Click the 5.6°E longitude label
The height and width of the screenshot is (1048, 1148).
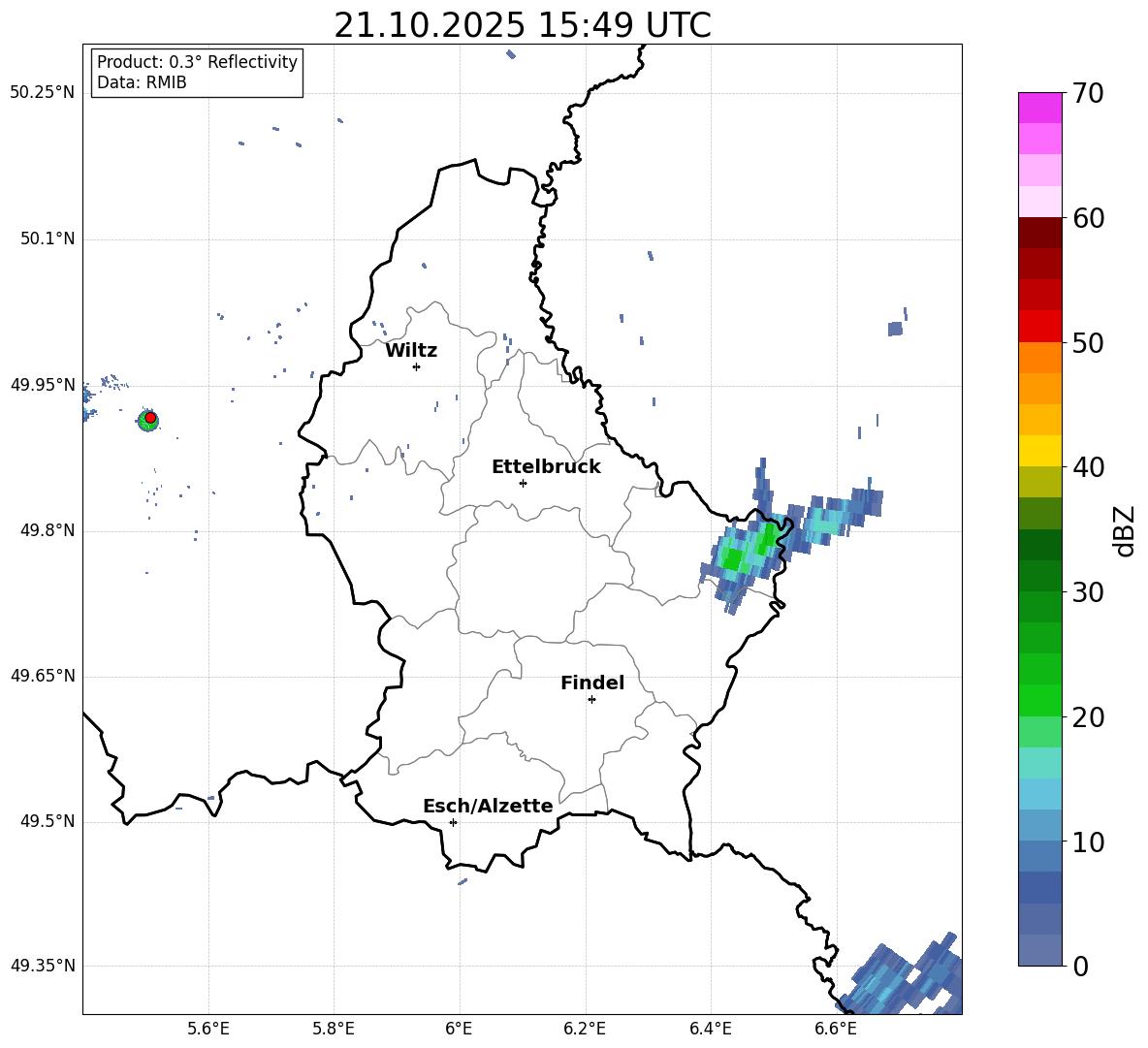point(208,1029)
